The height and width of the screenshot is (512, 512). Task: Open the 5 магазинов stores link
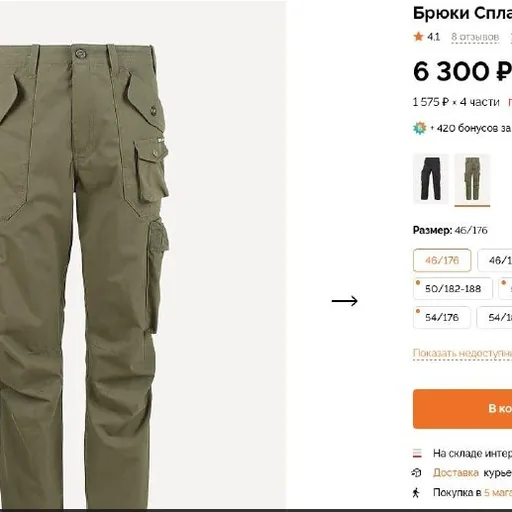[x=498, y=492]
